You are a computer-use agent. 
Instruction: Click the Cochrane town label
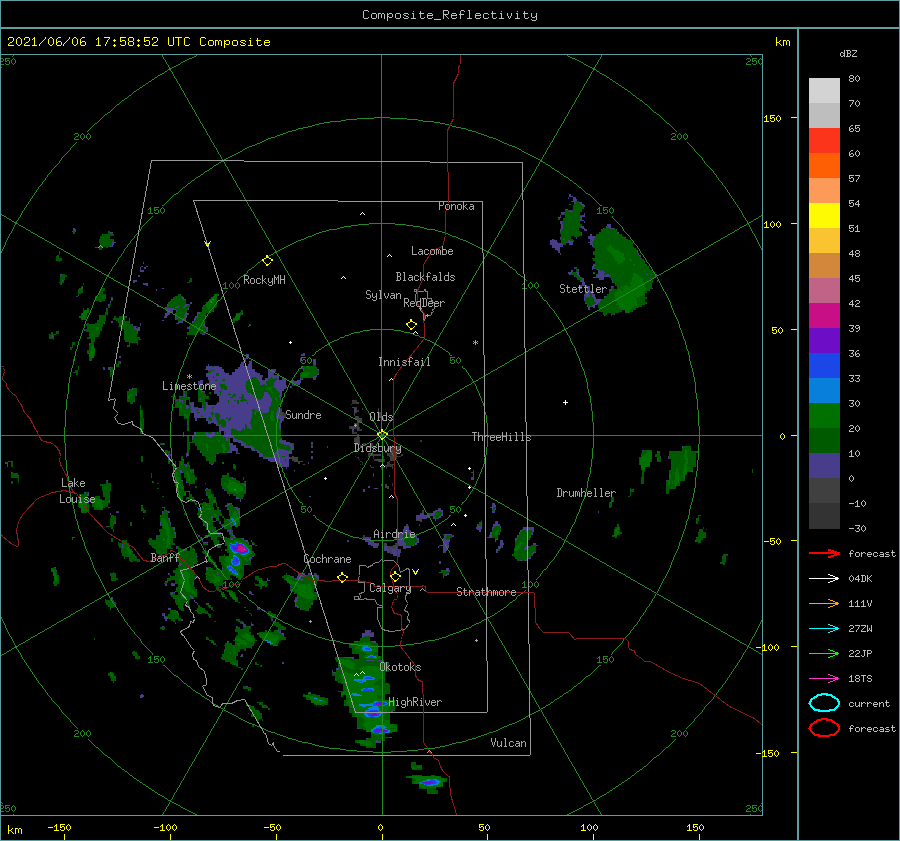(x=327, y=559)
